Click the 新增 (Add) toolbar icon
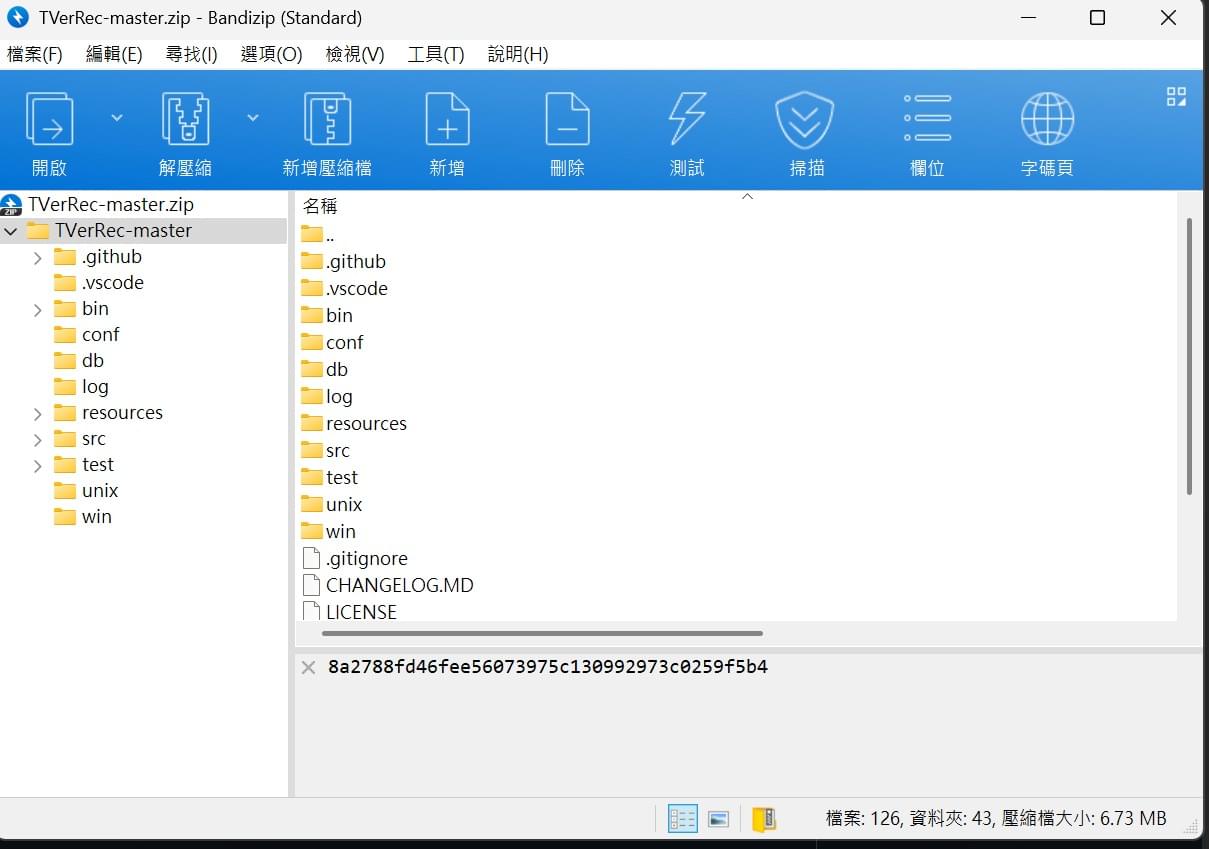The image size is (1209, 849). click(447, 120)
